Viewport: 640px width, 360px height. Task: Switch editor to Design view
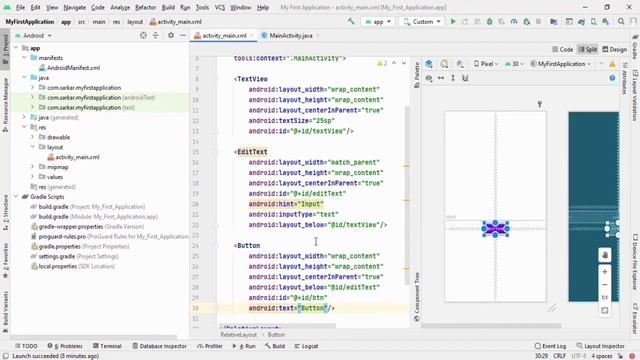coord(614,49)
